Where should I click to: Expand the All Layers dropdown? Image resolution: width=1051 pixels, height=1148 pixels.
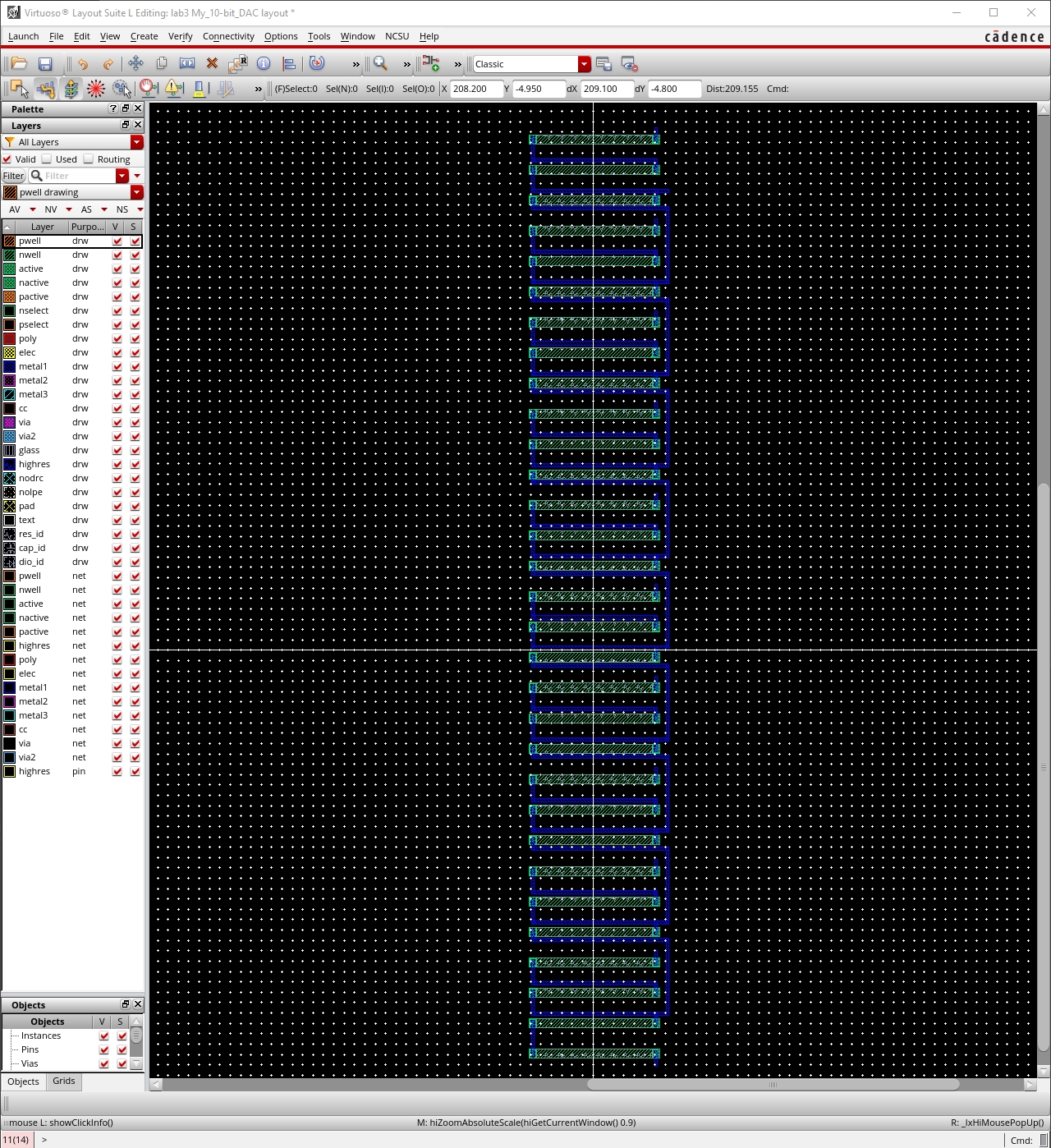[x=136, y=142]
